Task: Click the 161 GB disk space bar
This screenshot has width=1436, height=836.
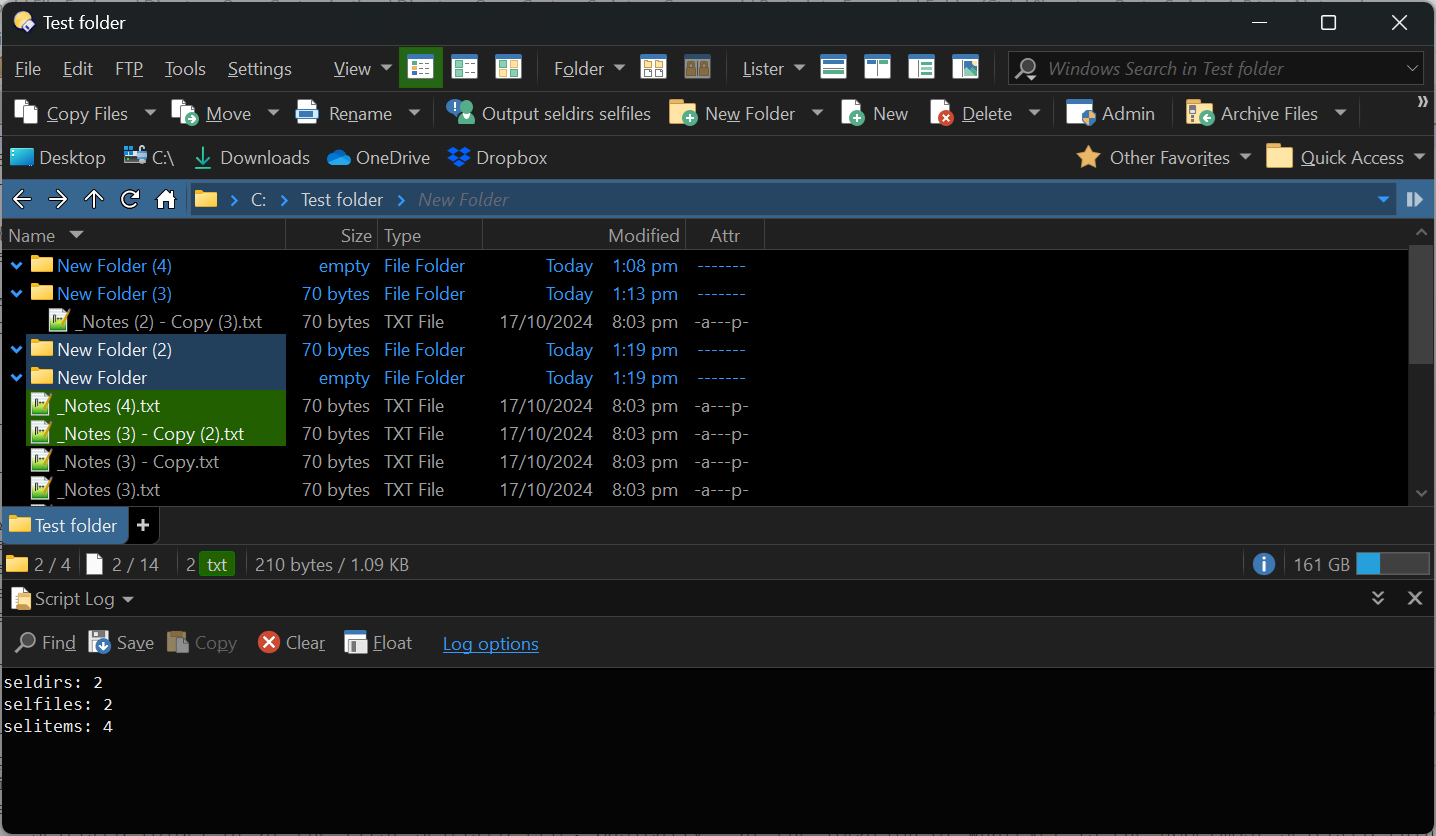Action: (1391, 564)
